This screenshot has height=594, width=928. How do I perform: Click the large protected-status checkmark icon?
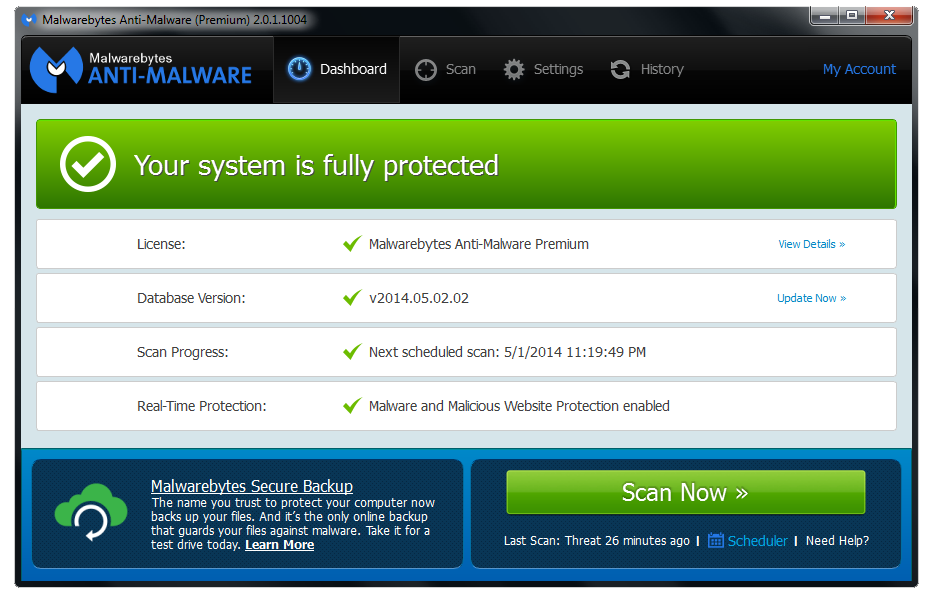(88, 164)
